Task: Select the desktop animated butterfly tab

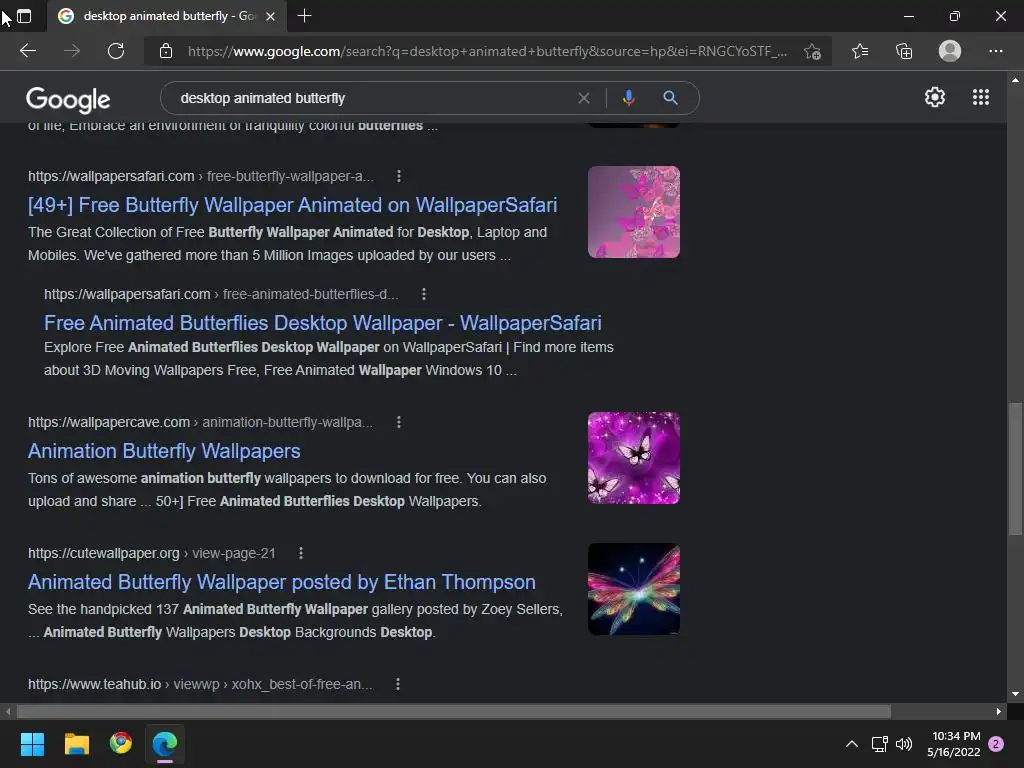Action: point(166,16)
